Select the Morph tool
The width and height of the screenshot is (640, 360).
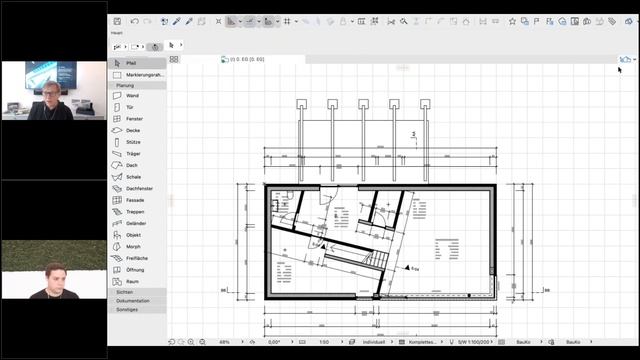click(138, 247)
